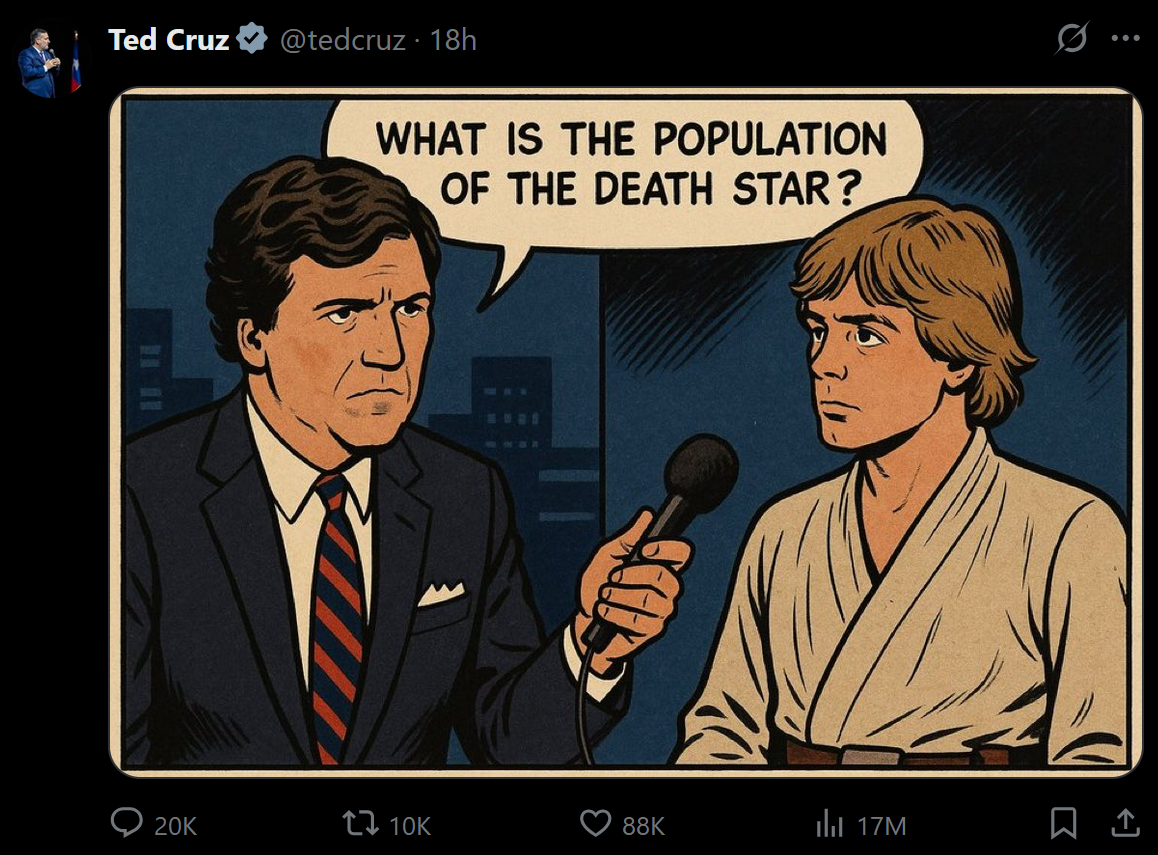Click the 10K reposts count
Image resolution: width=1158 pixels, height=855 pixels.
pos(409,825)
